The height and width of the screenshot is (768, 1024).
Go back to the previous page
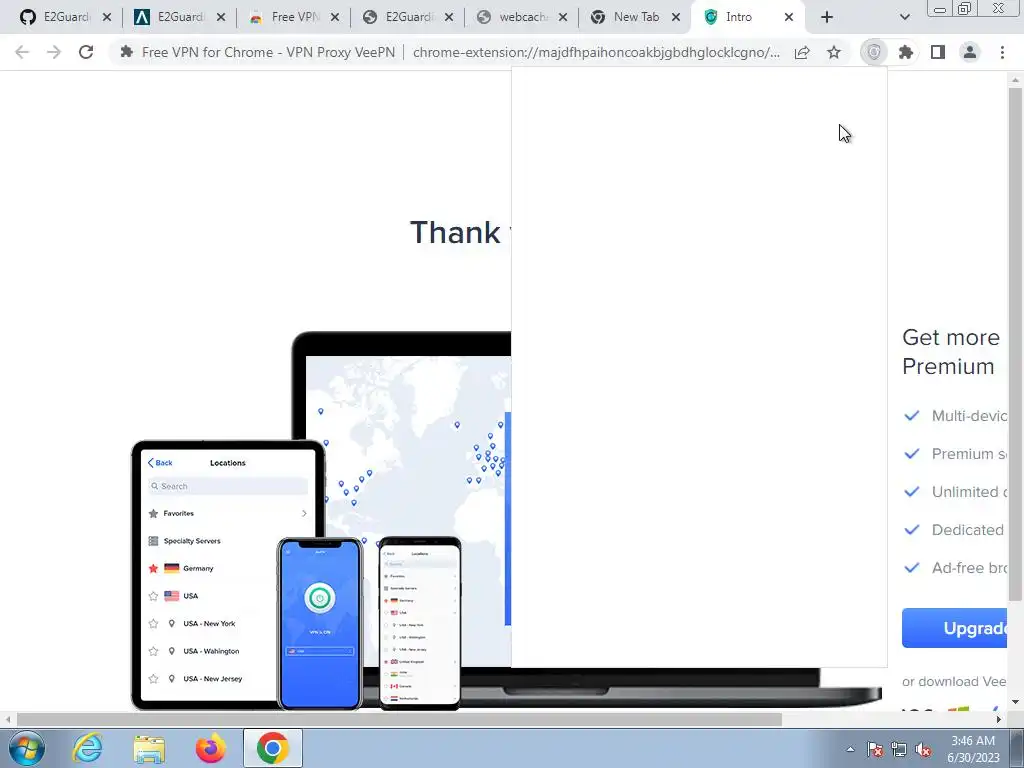22,52
